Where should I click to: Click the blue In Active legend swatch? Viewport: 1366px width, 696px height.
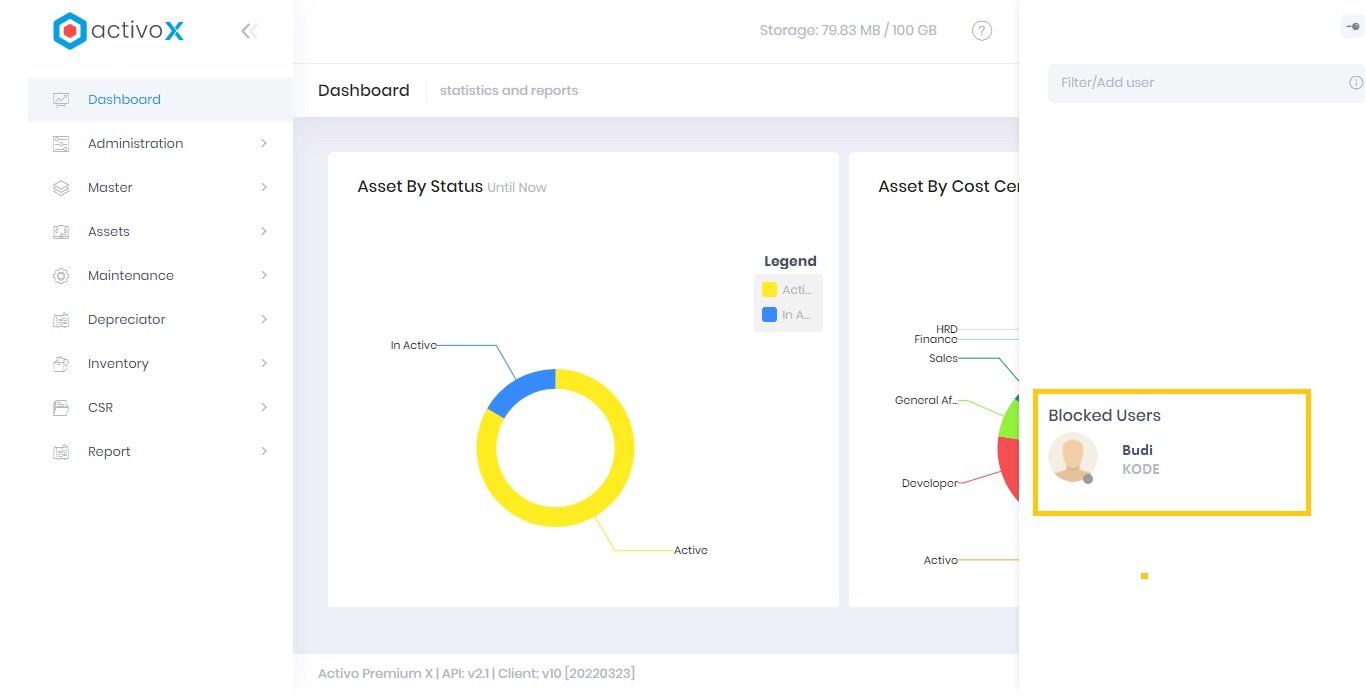(x=769, y=315)
